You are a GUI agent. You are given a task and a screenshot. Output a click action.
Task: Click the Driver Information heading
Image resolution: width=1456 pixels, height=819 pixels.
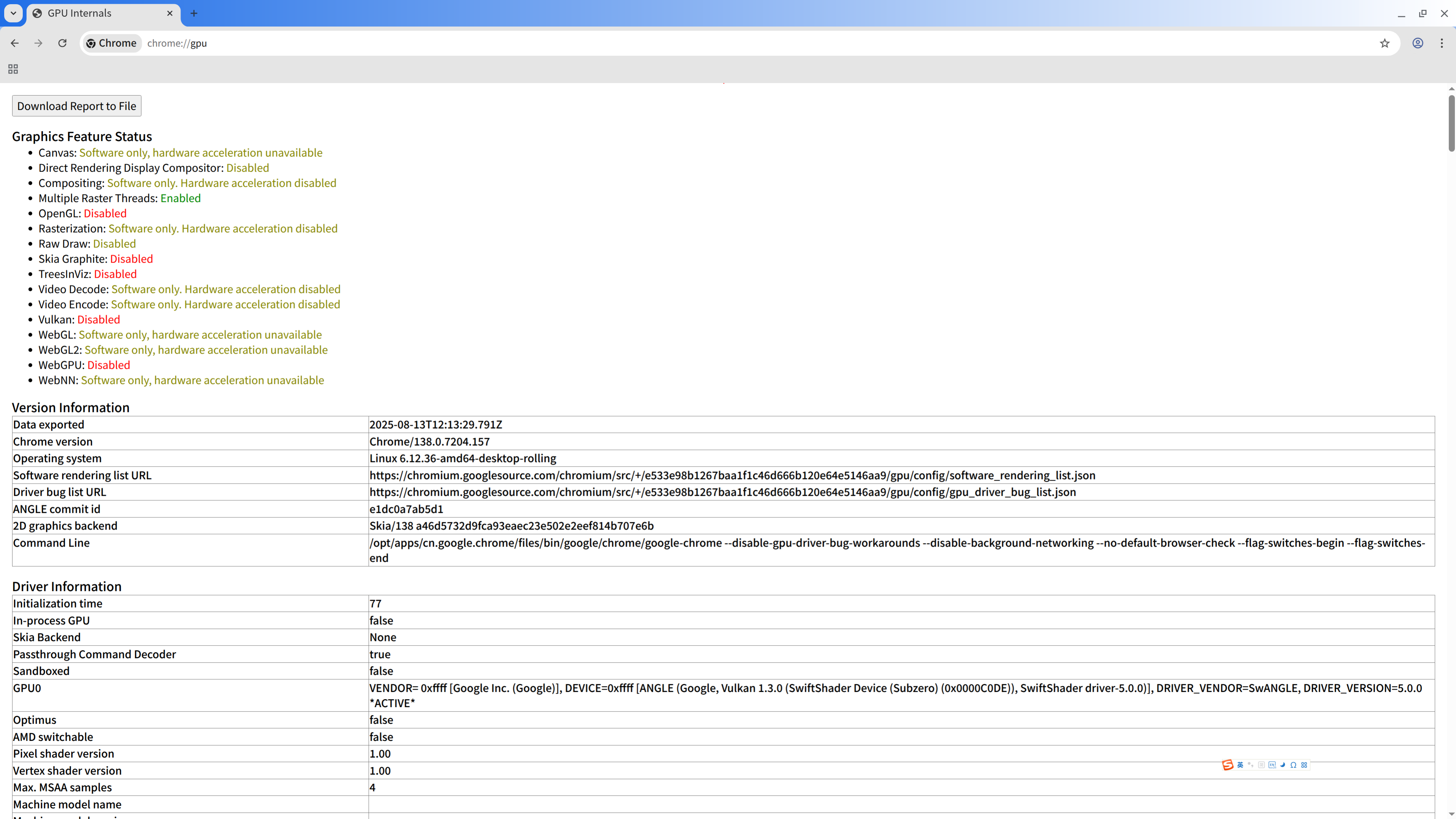coord(67,586)
